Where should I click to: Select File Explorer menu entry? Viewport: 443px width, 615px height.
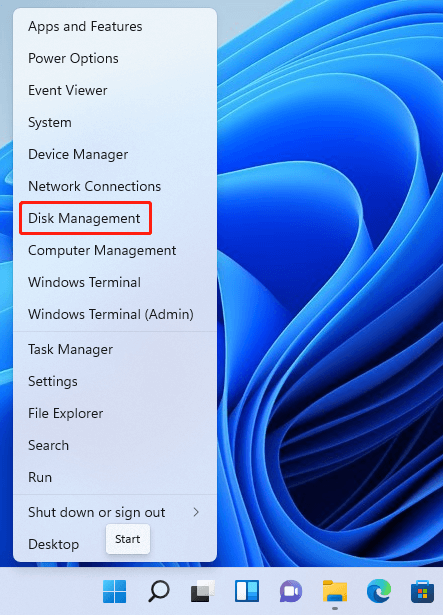click(x=115, y=413)
